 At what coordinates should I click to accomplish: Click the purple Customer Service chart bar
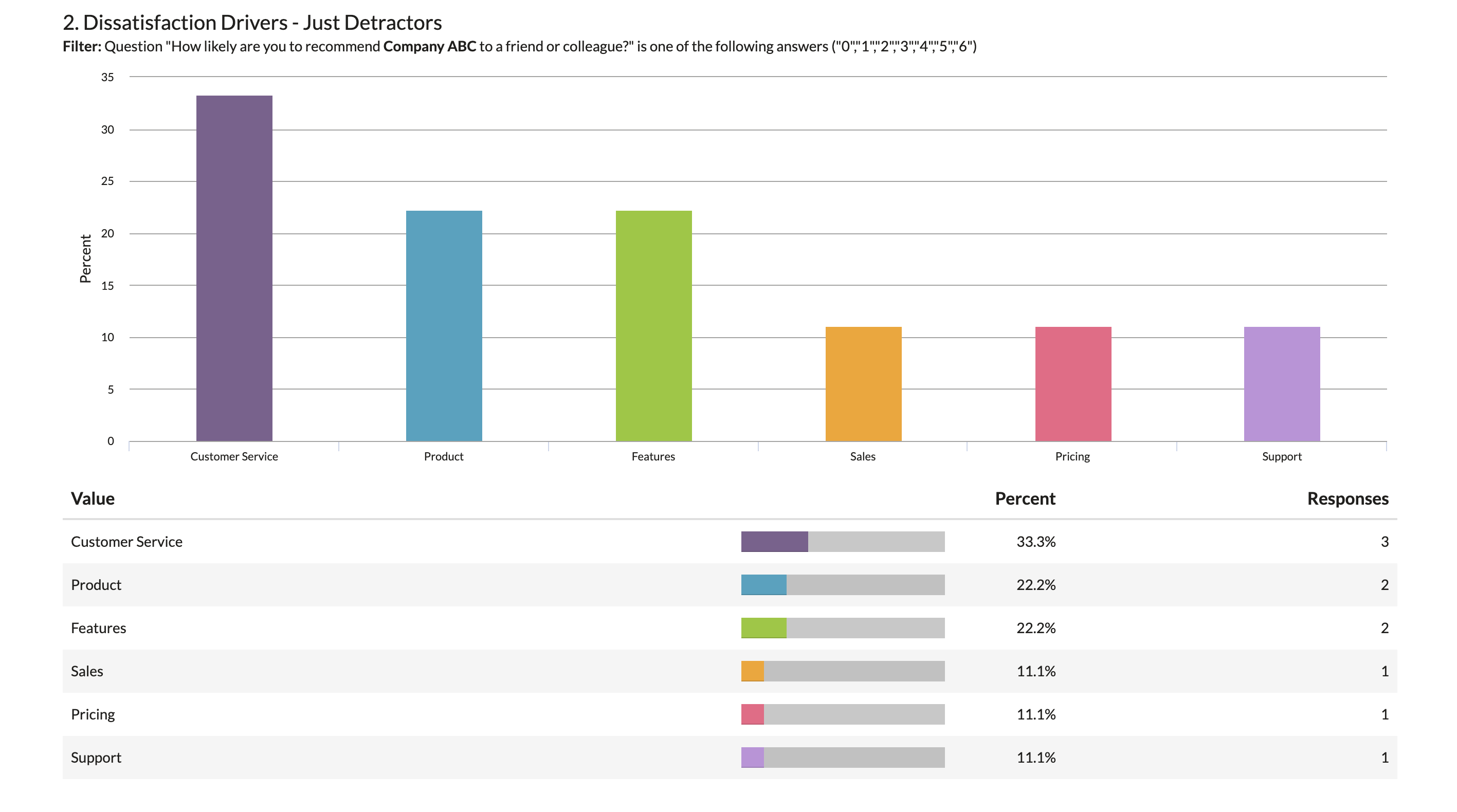pos(234,268)
